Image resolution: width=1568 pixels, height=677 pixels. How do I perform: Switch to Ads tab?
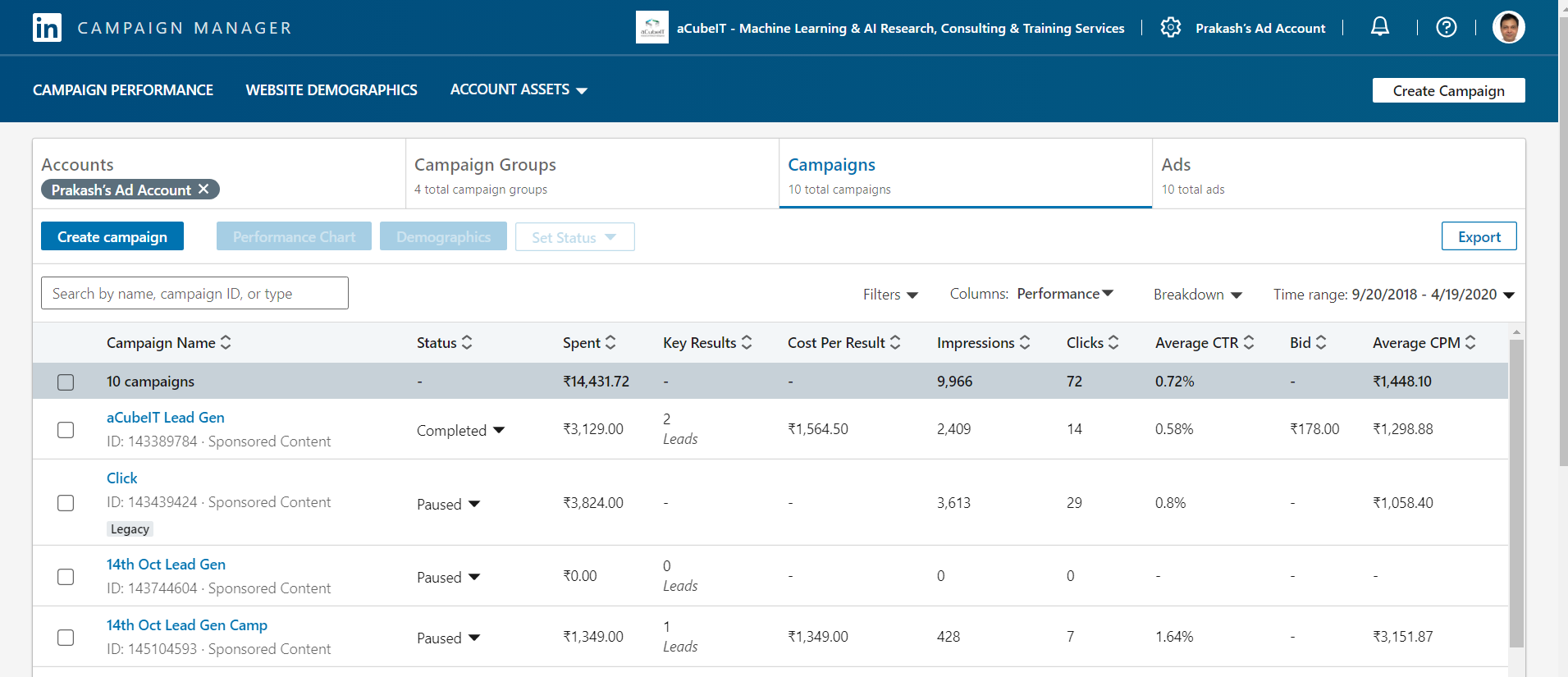1339,174
